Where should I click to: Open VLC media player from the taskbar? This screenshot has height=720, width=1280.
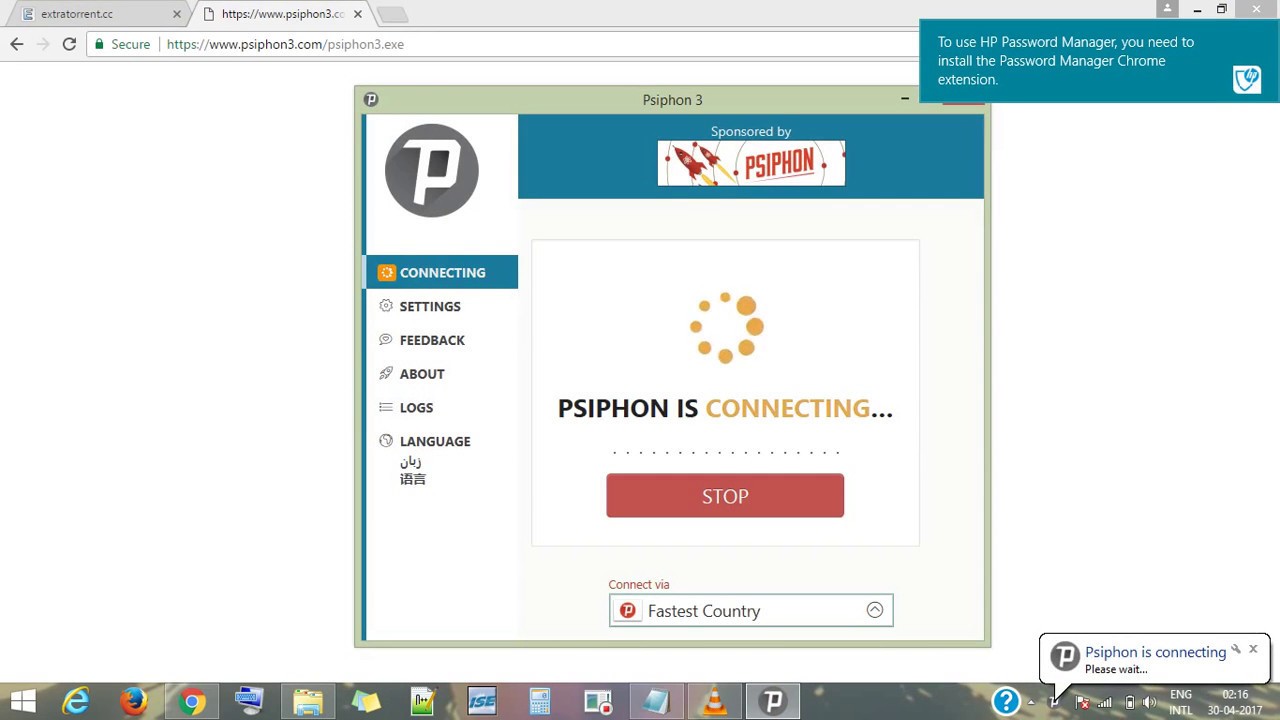coord(714,701)
